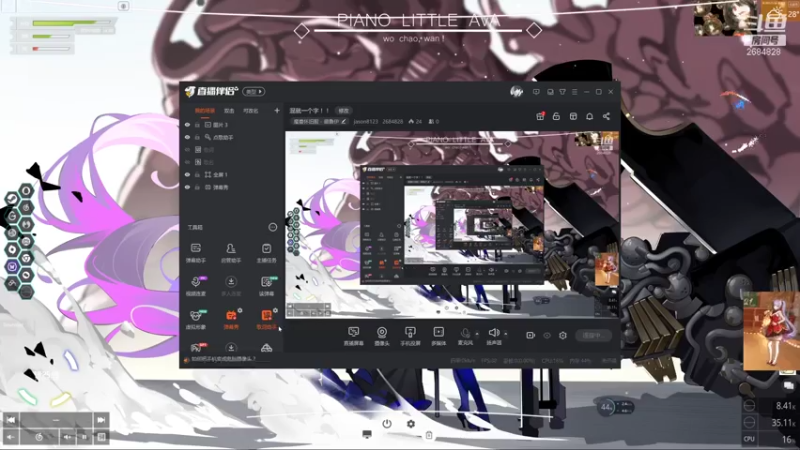The width and height of the screenshot is (800, 450).
Task: Open stream settings gear in bottom bar
Action: click(563, 335)
